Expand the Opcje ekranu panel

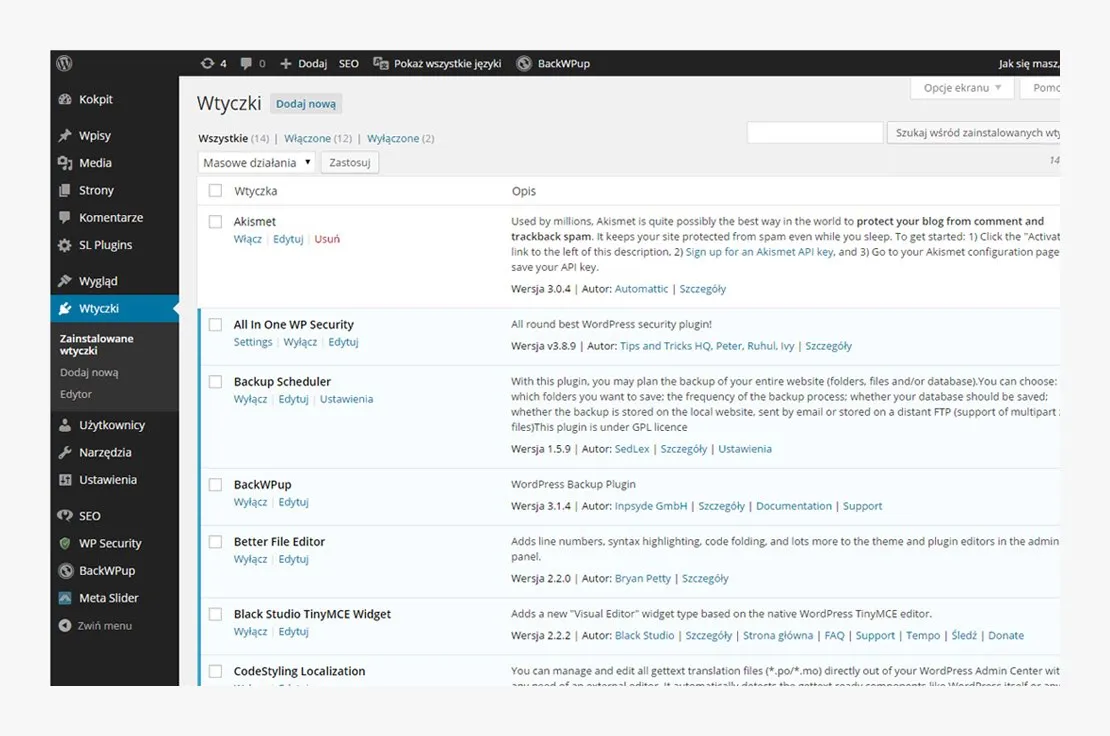[x=960, y=88]
